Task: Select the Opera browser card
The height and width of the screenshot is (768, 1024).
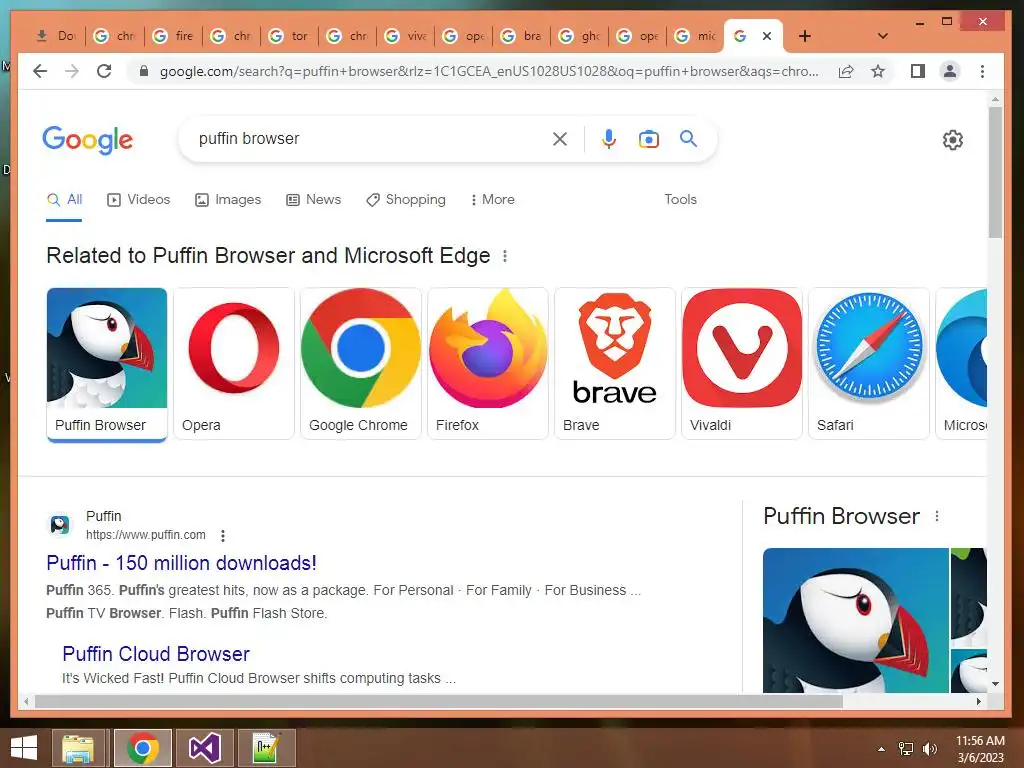Action: [x=234, y=364]
